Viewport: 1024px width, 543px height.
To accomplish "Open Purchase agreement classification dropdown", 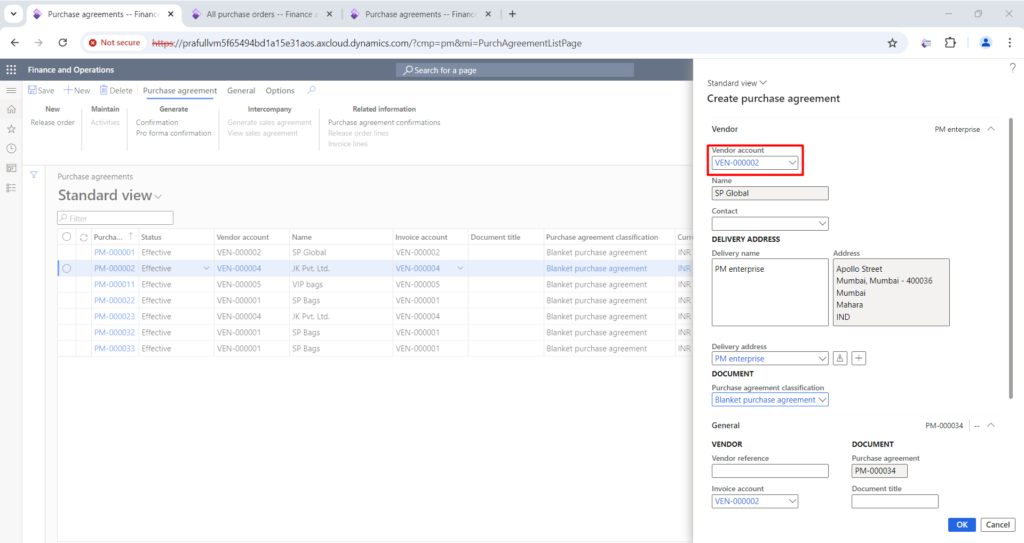I will [822, 400].
